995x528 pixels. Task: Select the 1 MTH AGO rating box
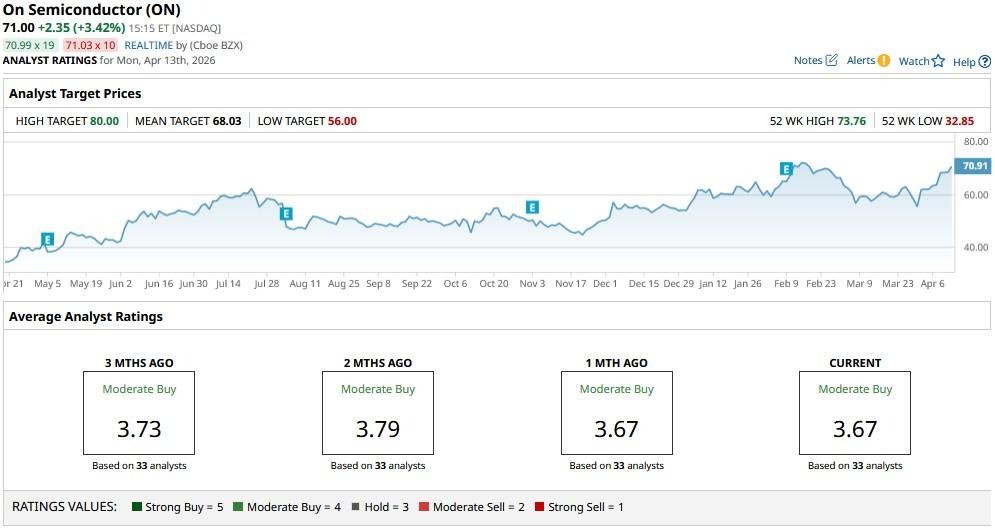616,412
